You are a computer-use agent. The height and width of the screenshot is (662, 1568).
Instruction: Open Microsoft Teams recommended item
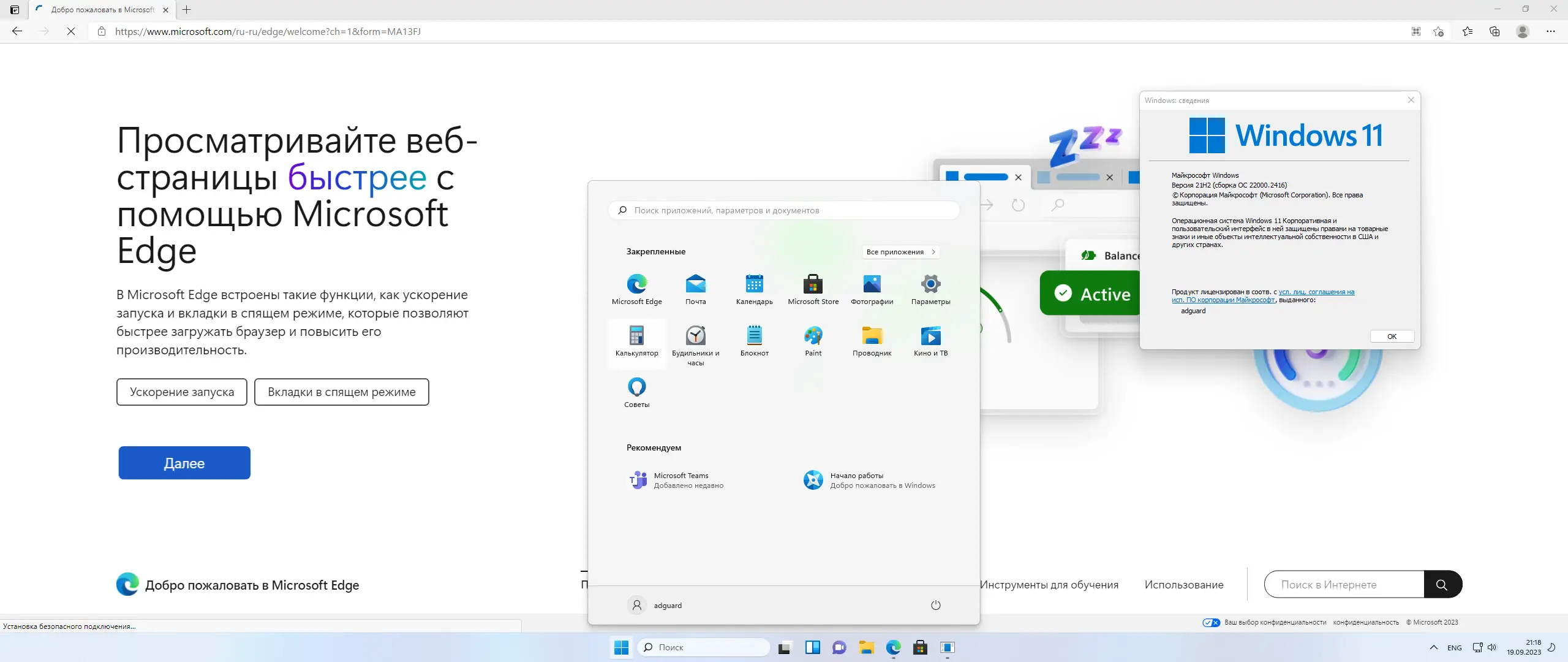tap(680, 481)
